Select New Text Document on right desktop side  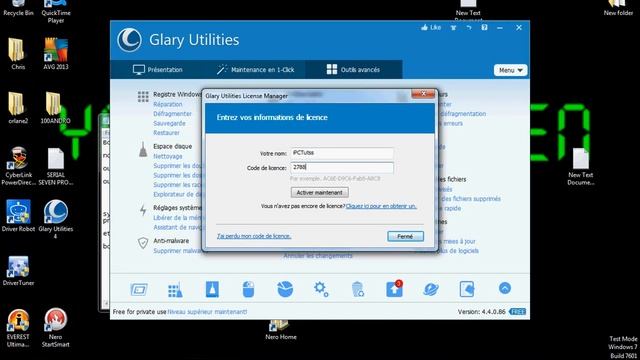point(580,167)
